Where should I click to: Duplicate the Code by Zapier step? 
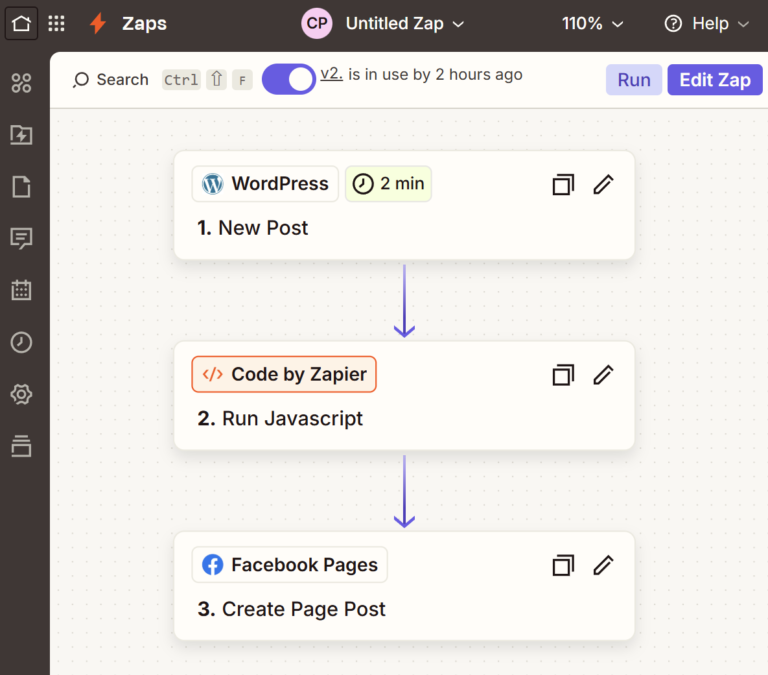click(564, 375)
